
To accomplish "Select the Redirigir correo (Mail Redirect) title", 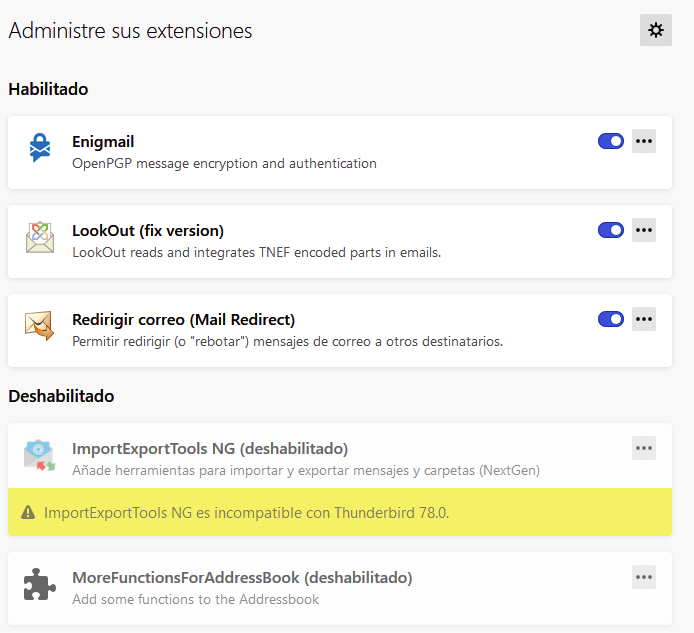I will (x=183, y=320).
